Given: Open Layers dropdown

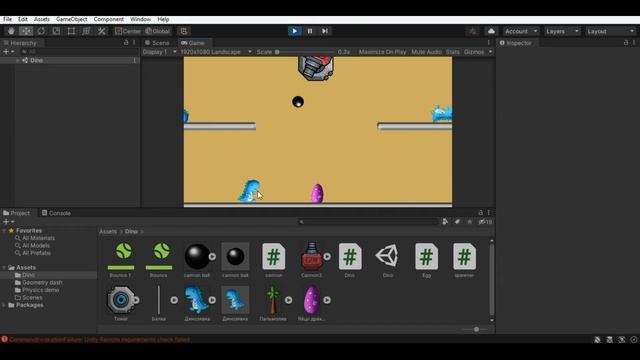Looking at the screenshot, I should [x=562, y=31].
